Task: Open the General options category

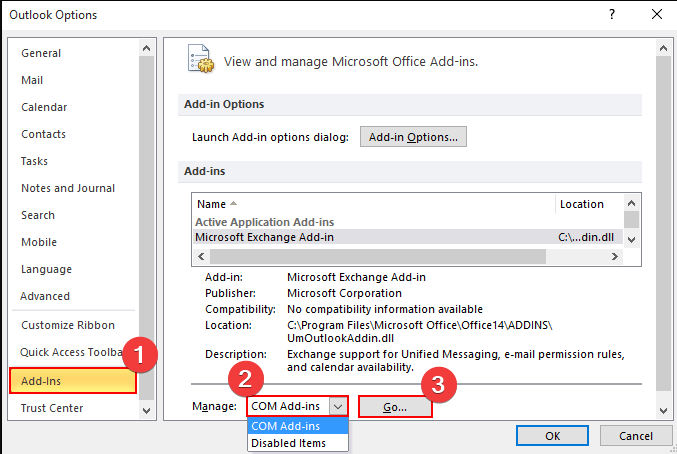Action: (41, 53)
